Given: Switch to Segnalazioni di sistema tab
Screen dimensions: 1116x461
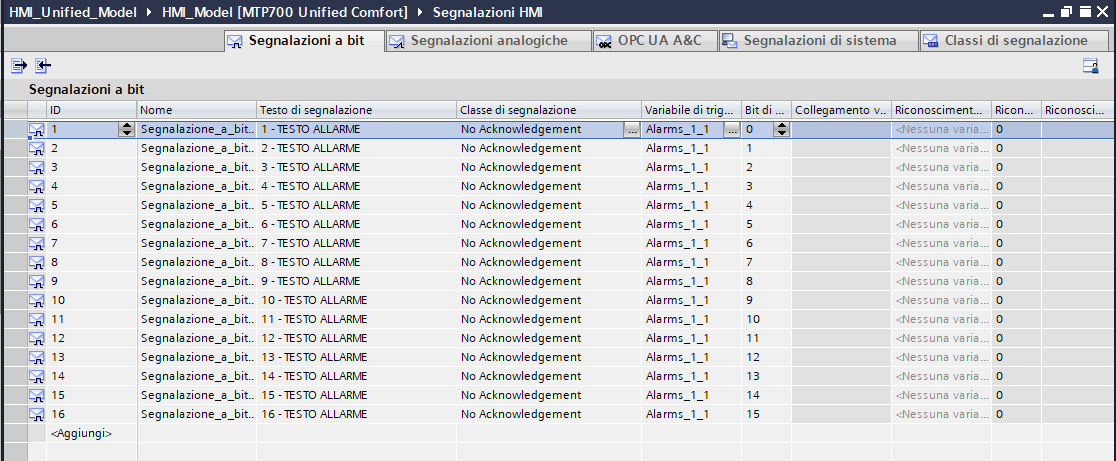Looking at the screenshot, I should point(818,41).
